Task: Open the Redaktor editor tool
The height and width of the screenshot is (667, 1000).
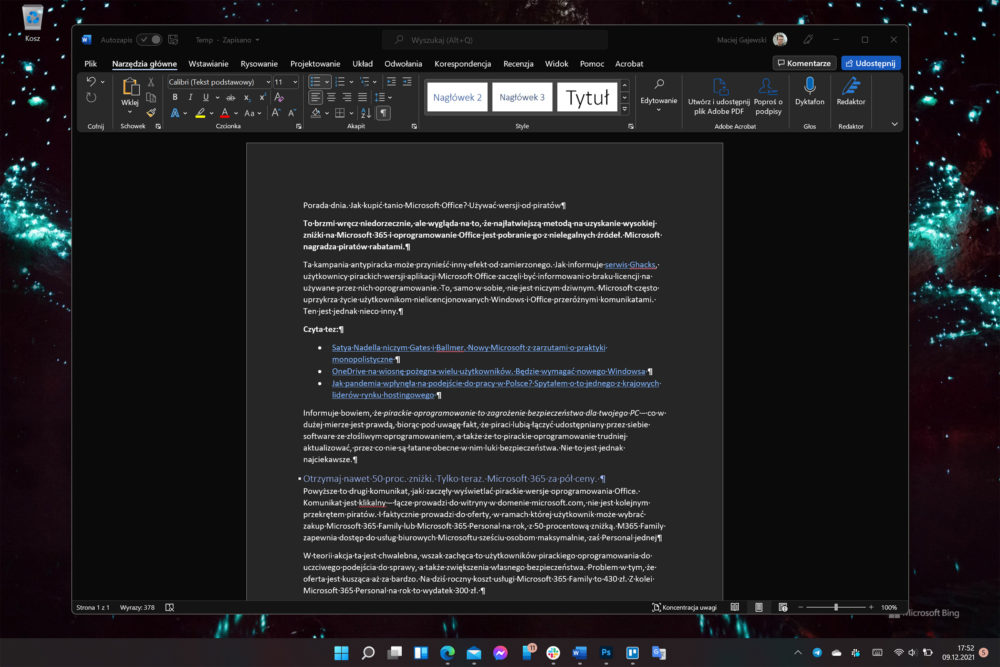Action: coord(851,91)
